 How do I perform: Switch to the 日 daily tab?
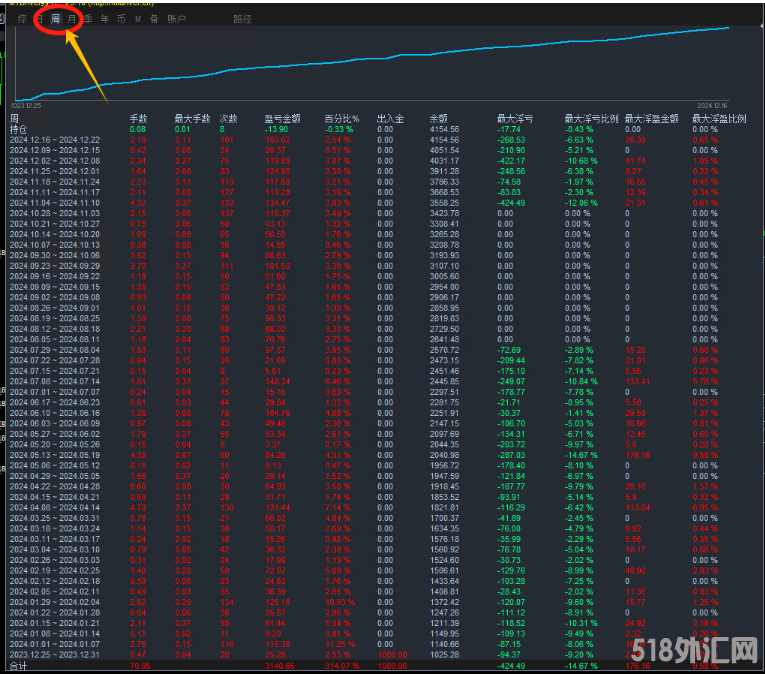40,19
